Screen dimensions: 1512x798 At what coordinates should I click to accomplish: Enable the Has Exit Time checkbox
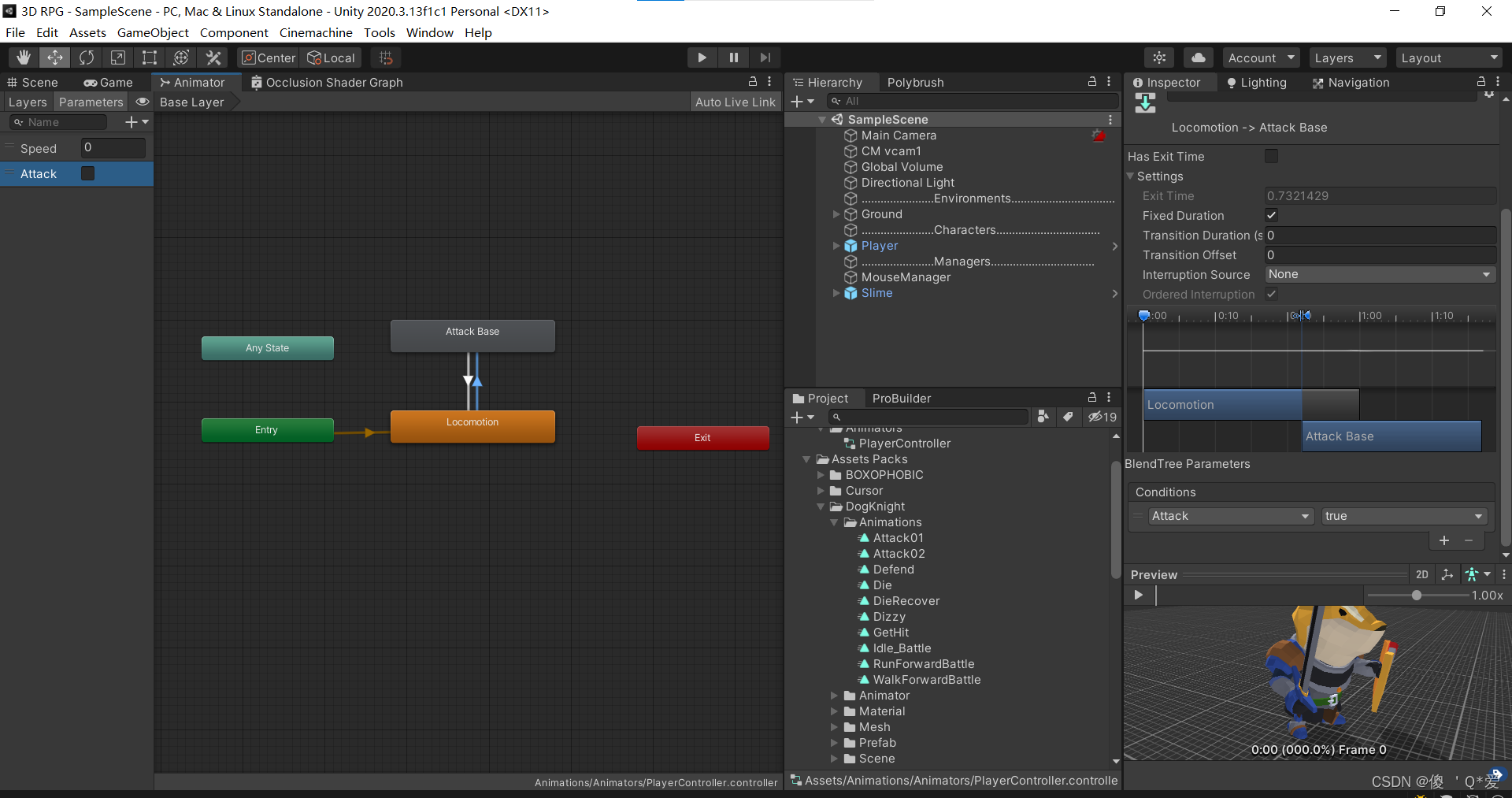pos(1272,155)
